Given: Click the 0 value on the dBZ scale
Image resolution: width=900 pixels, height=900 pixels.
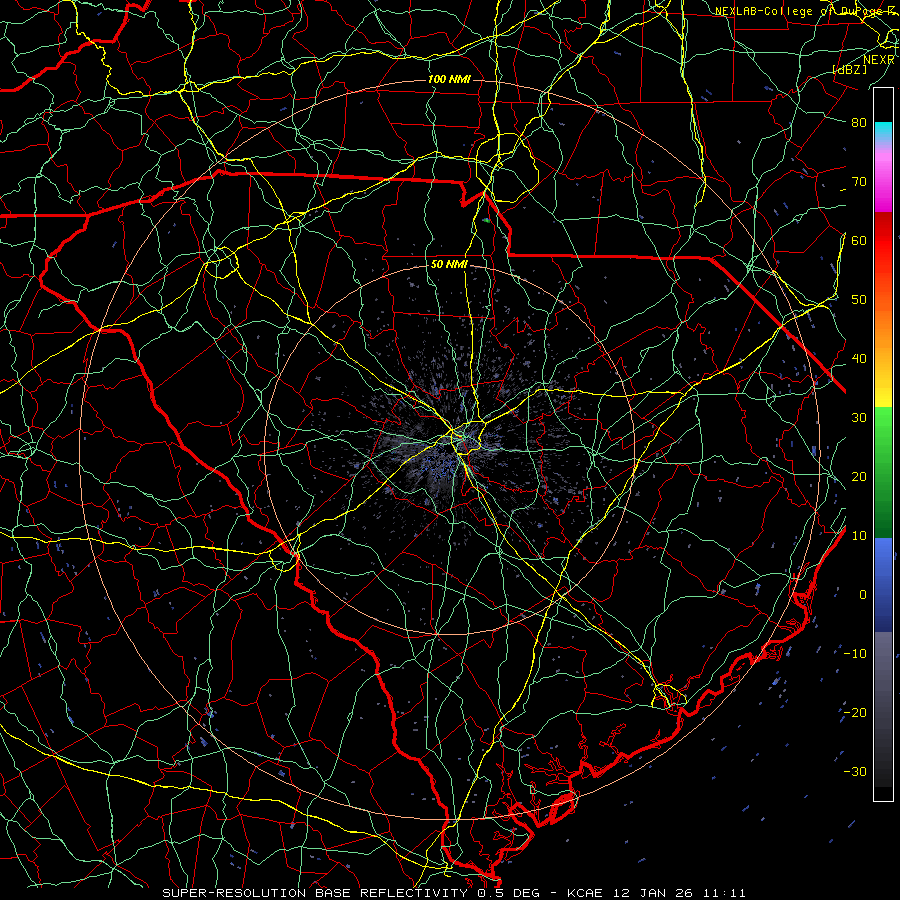Looking at the screenshot, I should click(863, 595).
